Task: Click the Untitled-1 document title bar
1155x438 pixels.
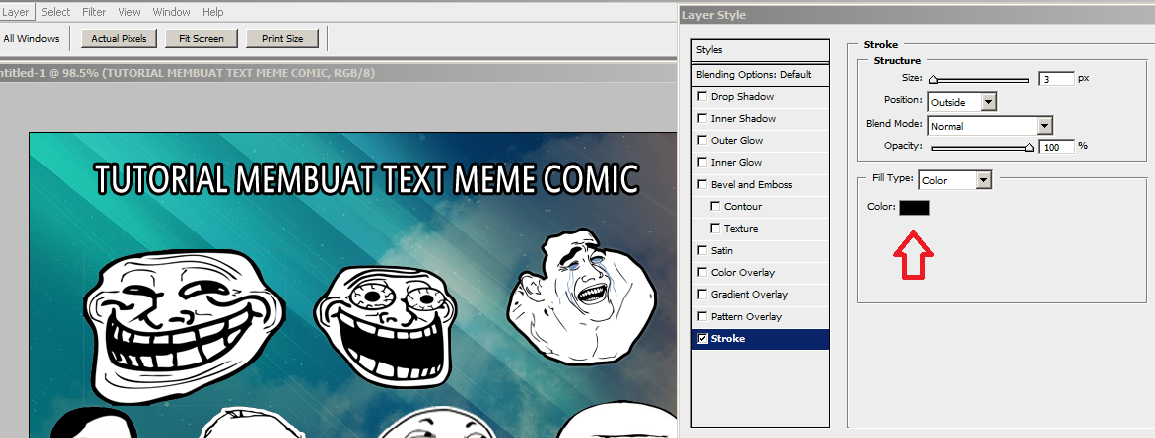Action: pos(338,73)
